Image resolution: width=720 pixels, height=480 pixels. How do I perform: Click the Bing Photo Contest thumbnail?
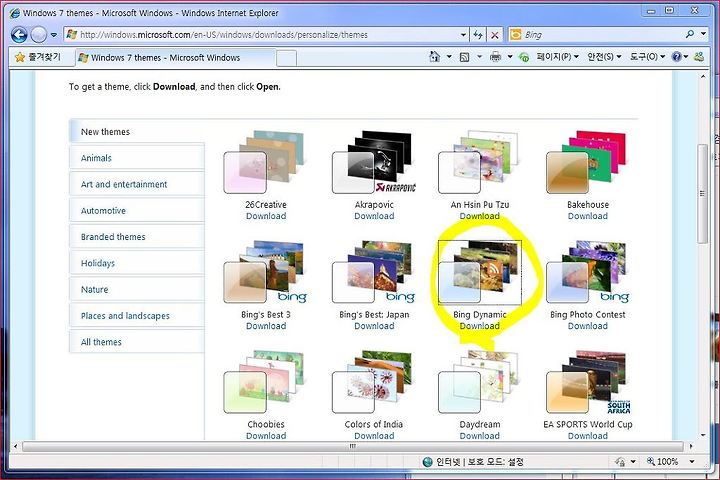click(x=587, y=272)
